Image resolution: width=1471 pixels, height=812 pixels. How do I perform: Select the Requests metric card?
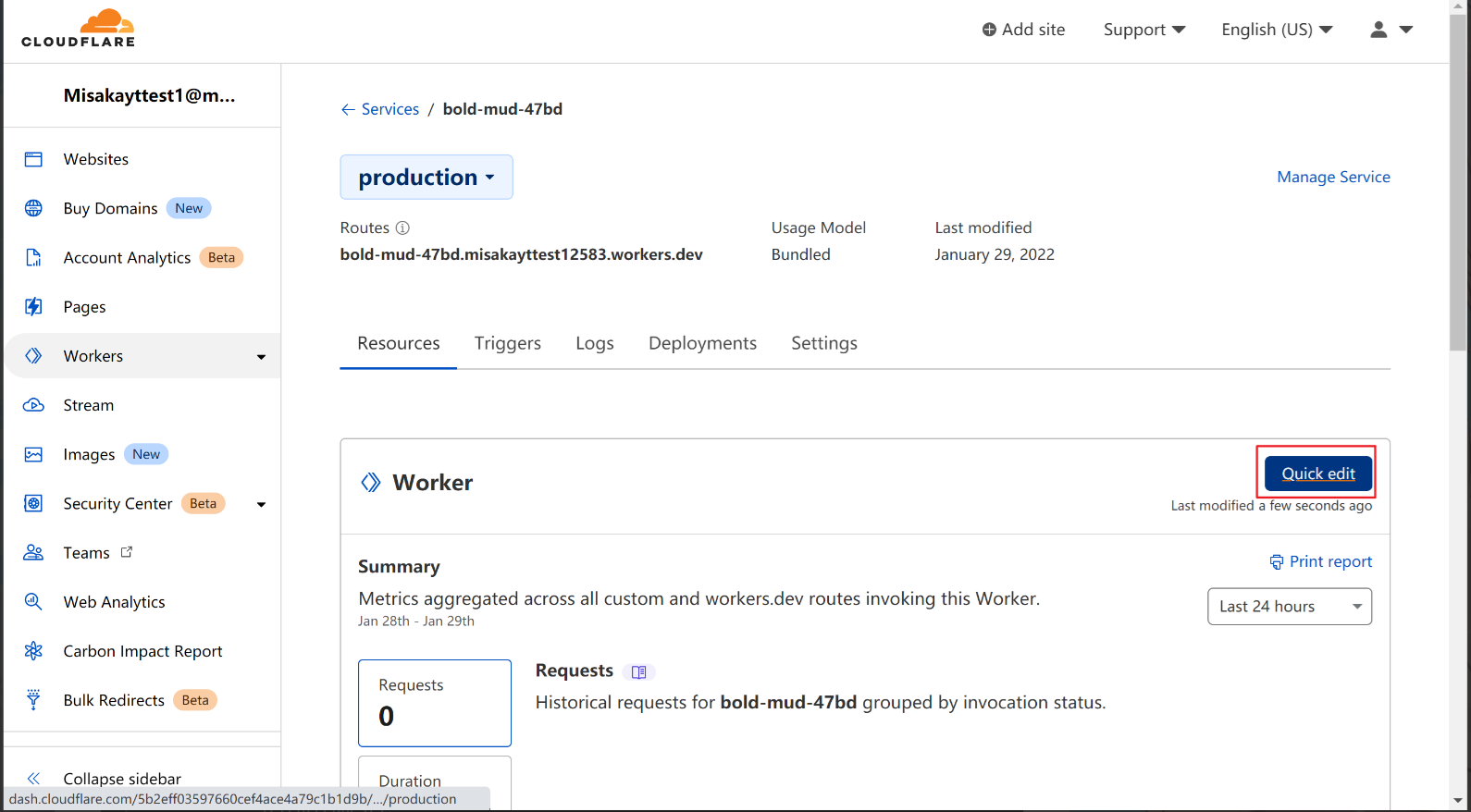(435, 703)
